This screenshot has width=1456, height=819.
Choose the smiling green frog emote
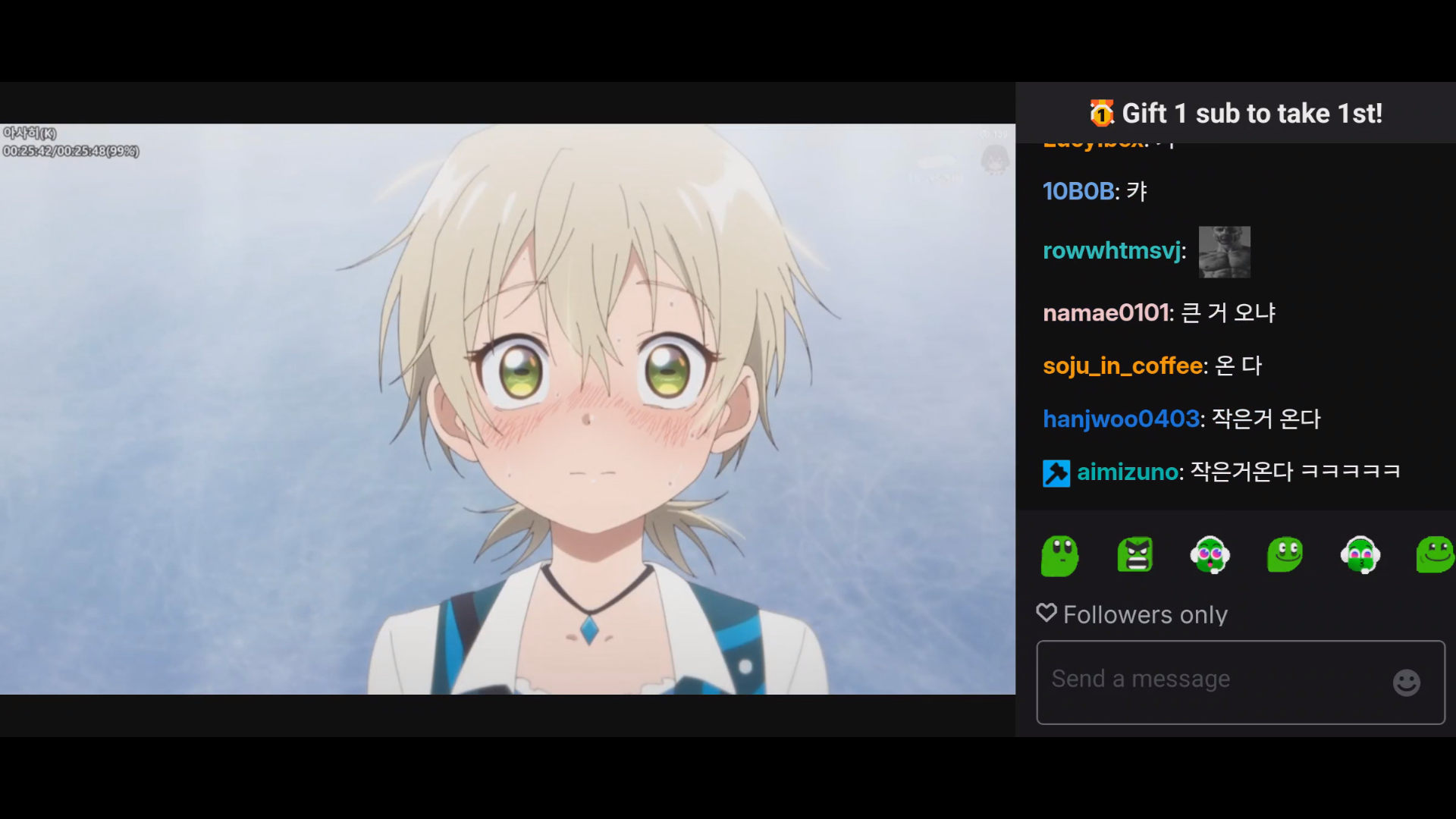tap(1285, 554)
